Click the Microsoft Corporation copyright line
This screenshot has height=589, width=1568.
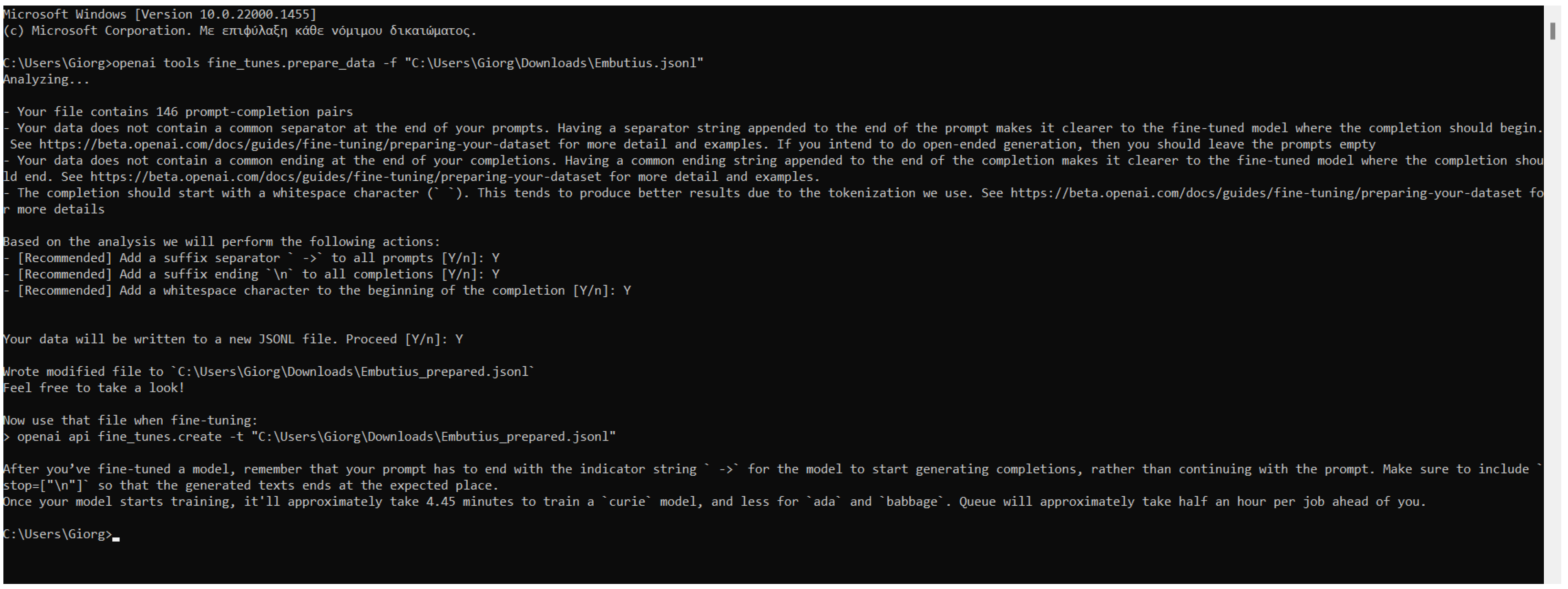coord(240,30)
